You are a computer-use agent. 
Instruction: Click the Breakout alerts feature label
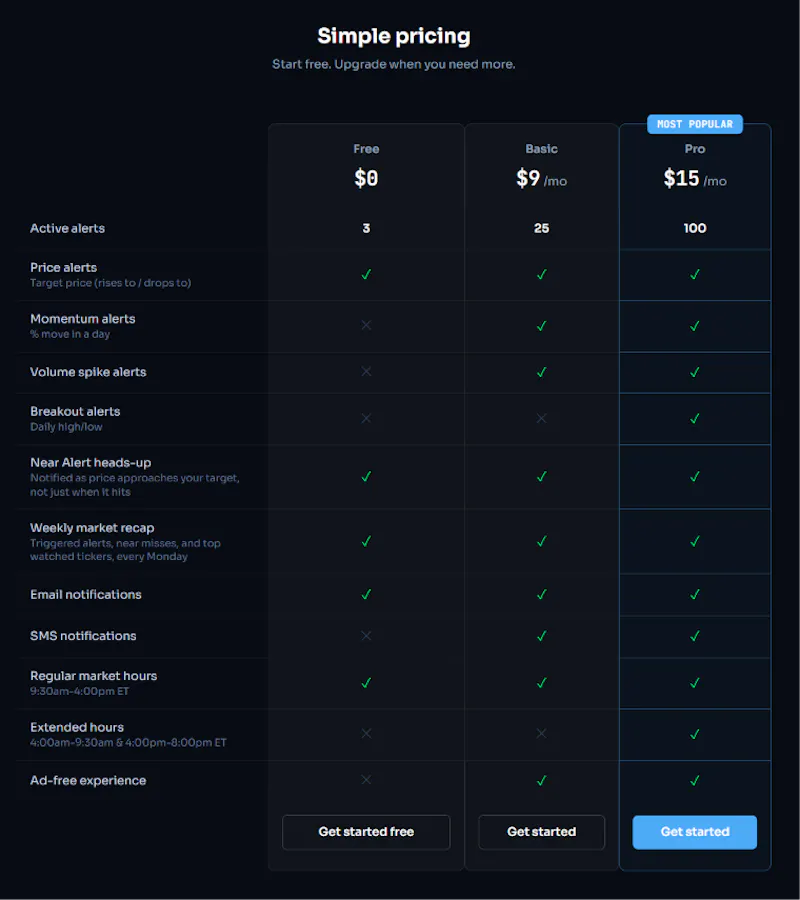(x=75, y=412)
